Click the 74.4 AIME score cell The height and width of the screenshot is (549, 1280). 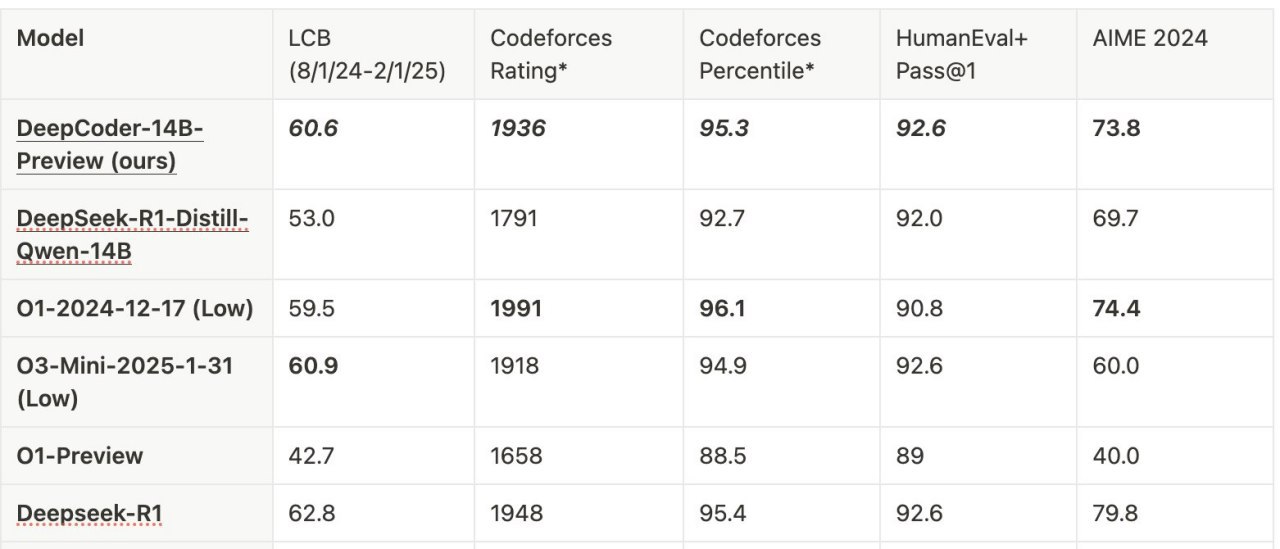click(1116, 309)
